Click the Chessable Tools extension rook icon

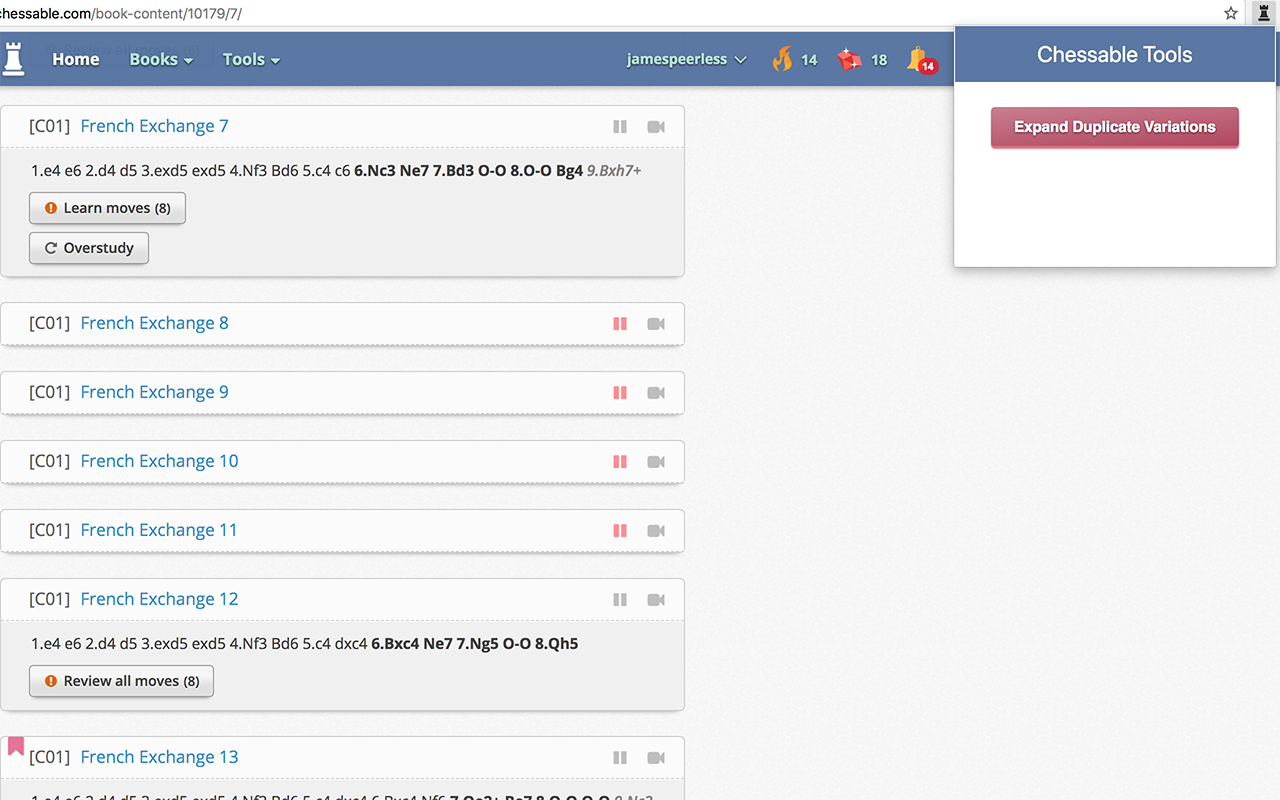click(1263, 13)
